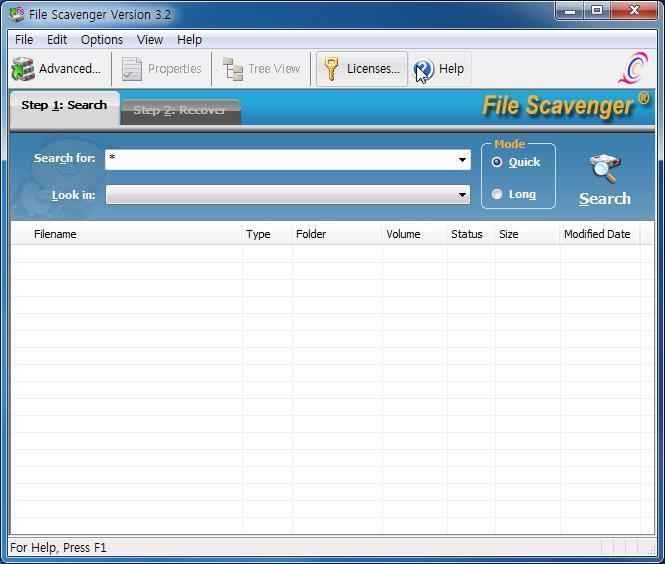Switch to Step 2: Recover tab
The image size is (665, 564).
tap(180, 111)
